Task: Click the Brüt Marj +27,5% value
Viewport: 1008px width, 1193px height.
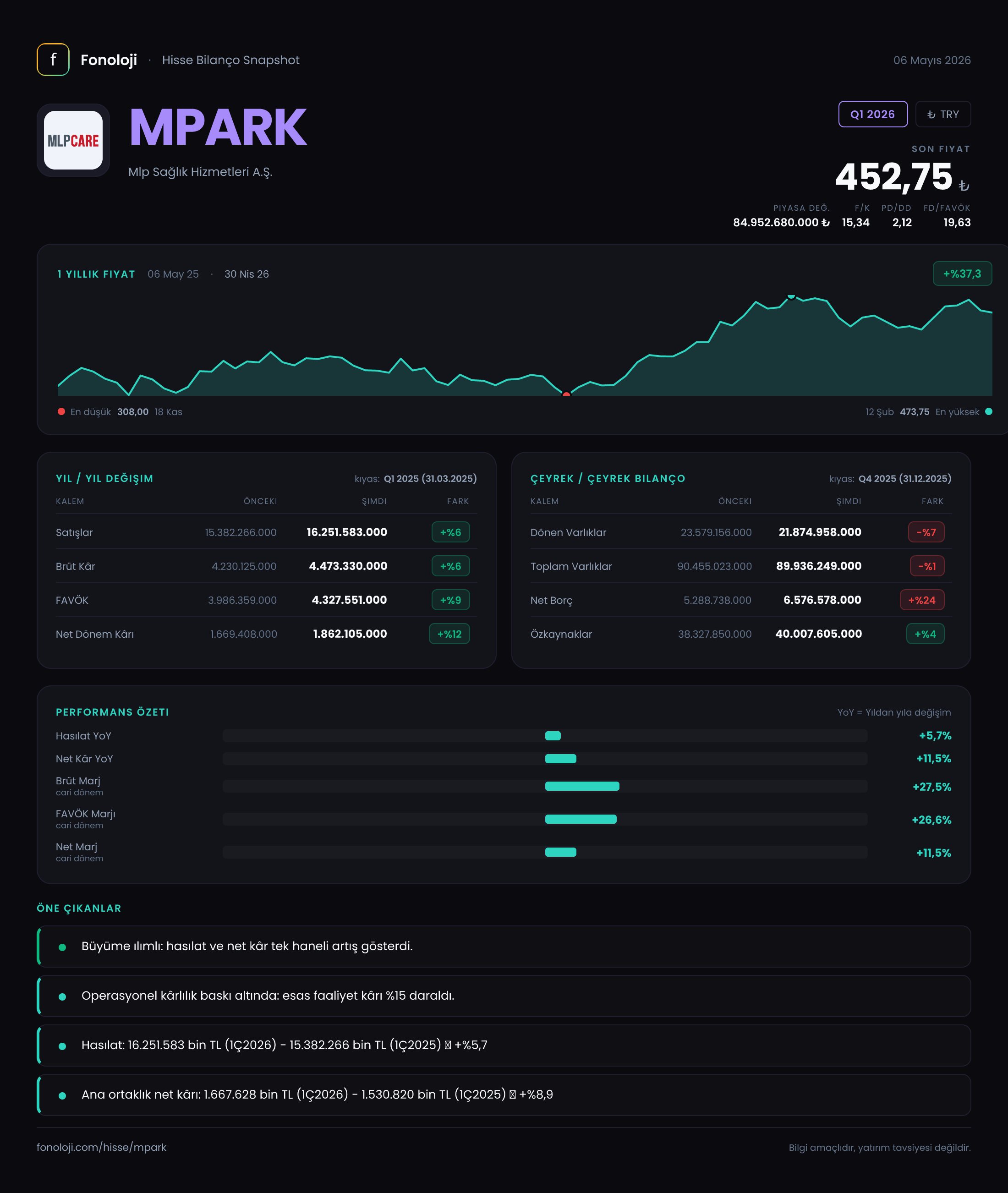Action: tap(931, 787)
